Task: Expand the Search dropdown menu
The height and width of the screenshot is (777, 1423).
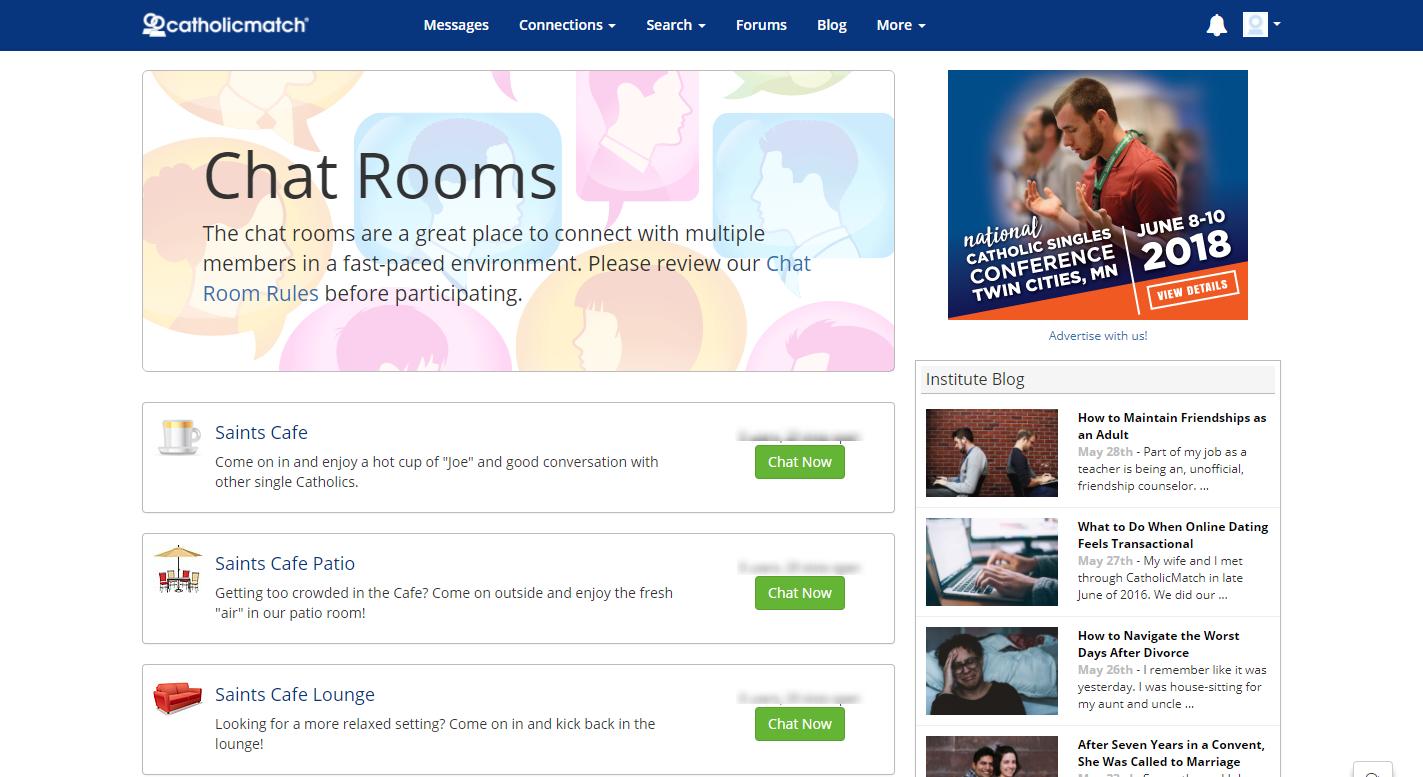Action: (676, 25)
